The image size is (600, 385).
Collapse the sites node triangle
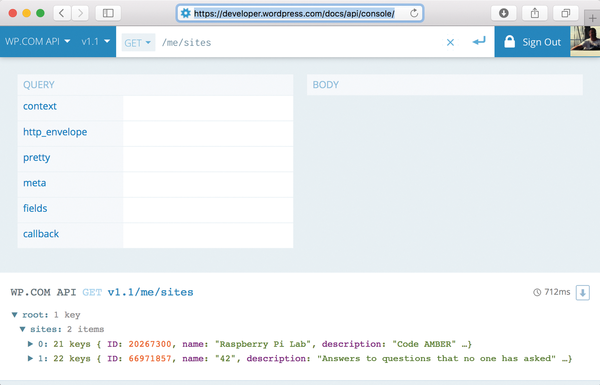pyautogui.click(x=23, y=329)
